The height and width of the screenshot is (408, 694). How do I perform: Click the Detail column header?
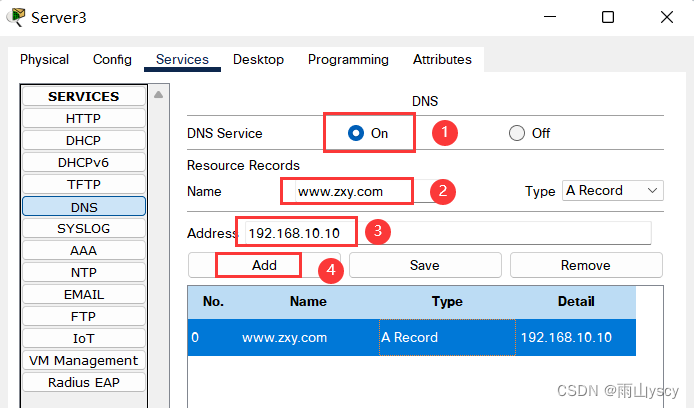576,302
